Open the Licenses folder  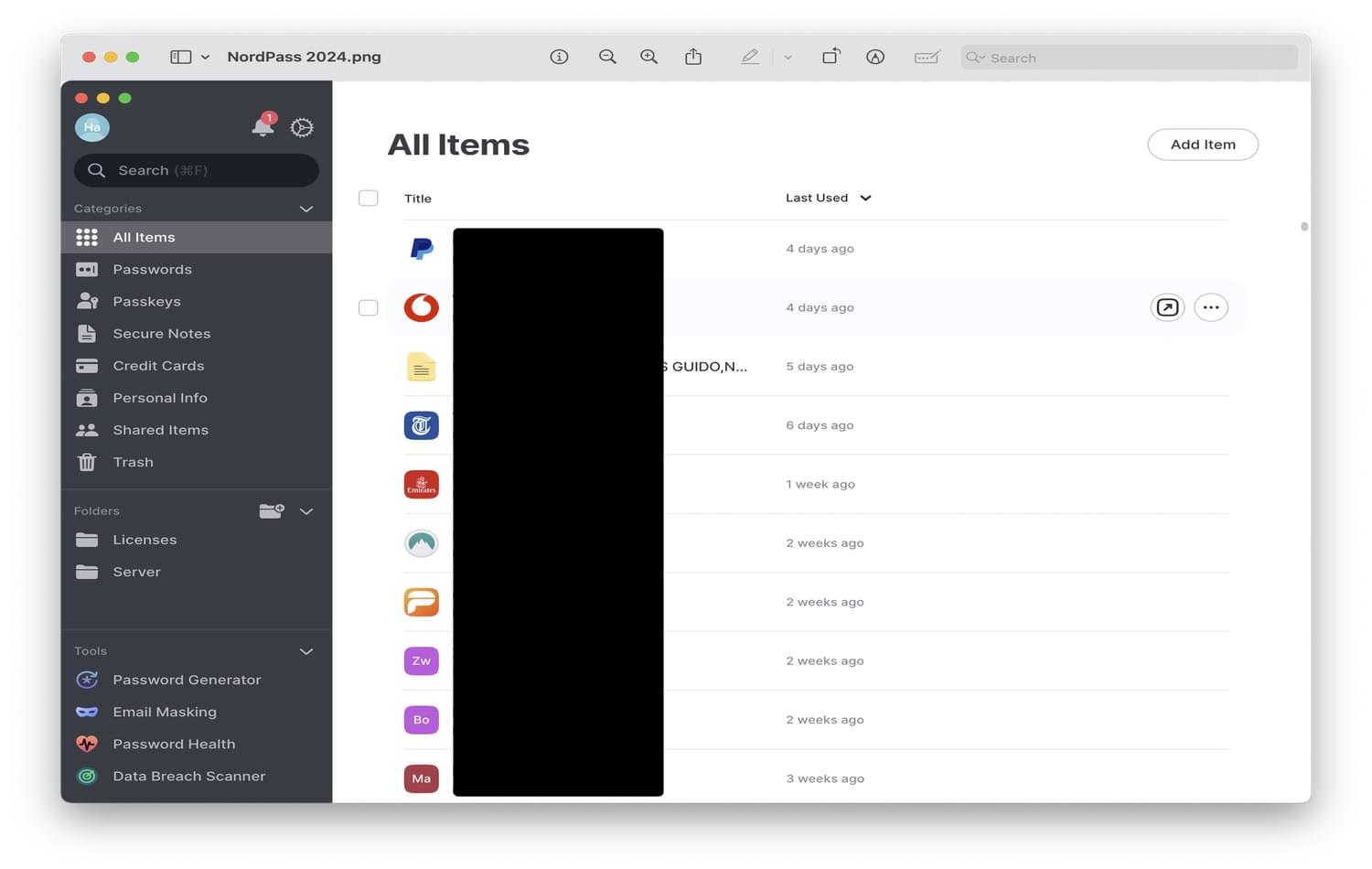coord(197,540)
